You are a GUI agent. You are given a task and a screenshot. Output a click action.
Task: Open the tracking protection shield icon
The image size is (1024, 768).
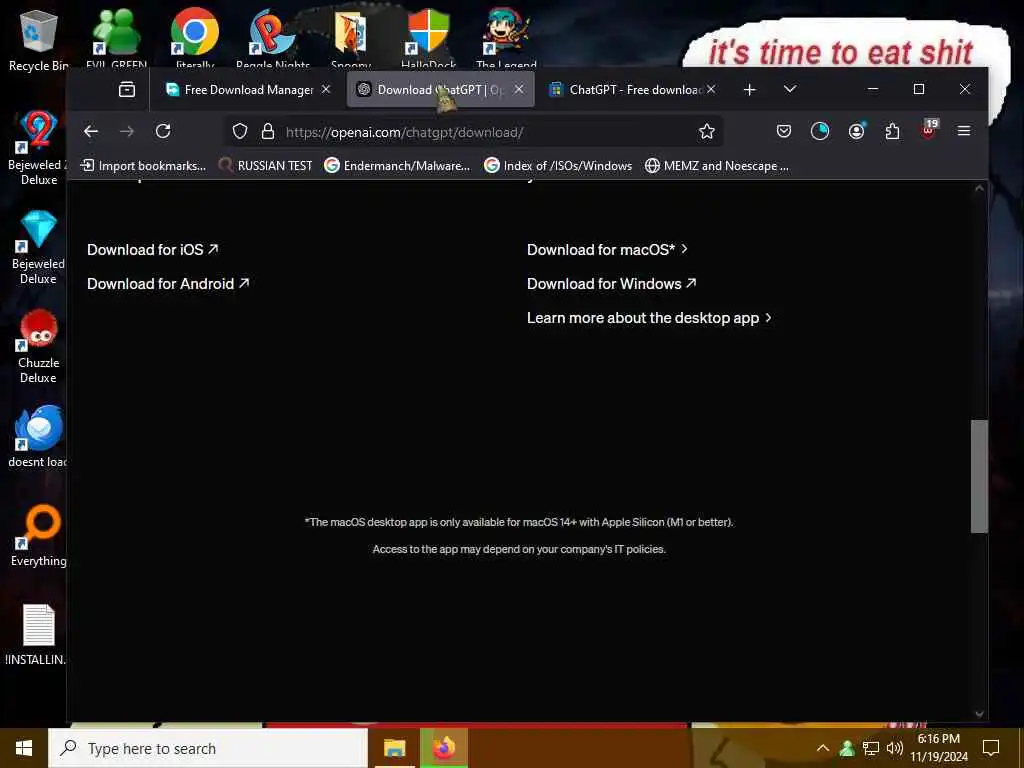coord(240,132)
